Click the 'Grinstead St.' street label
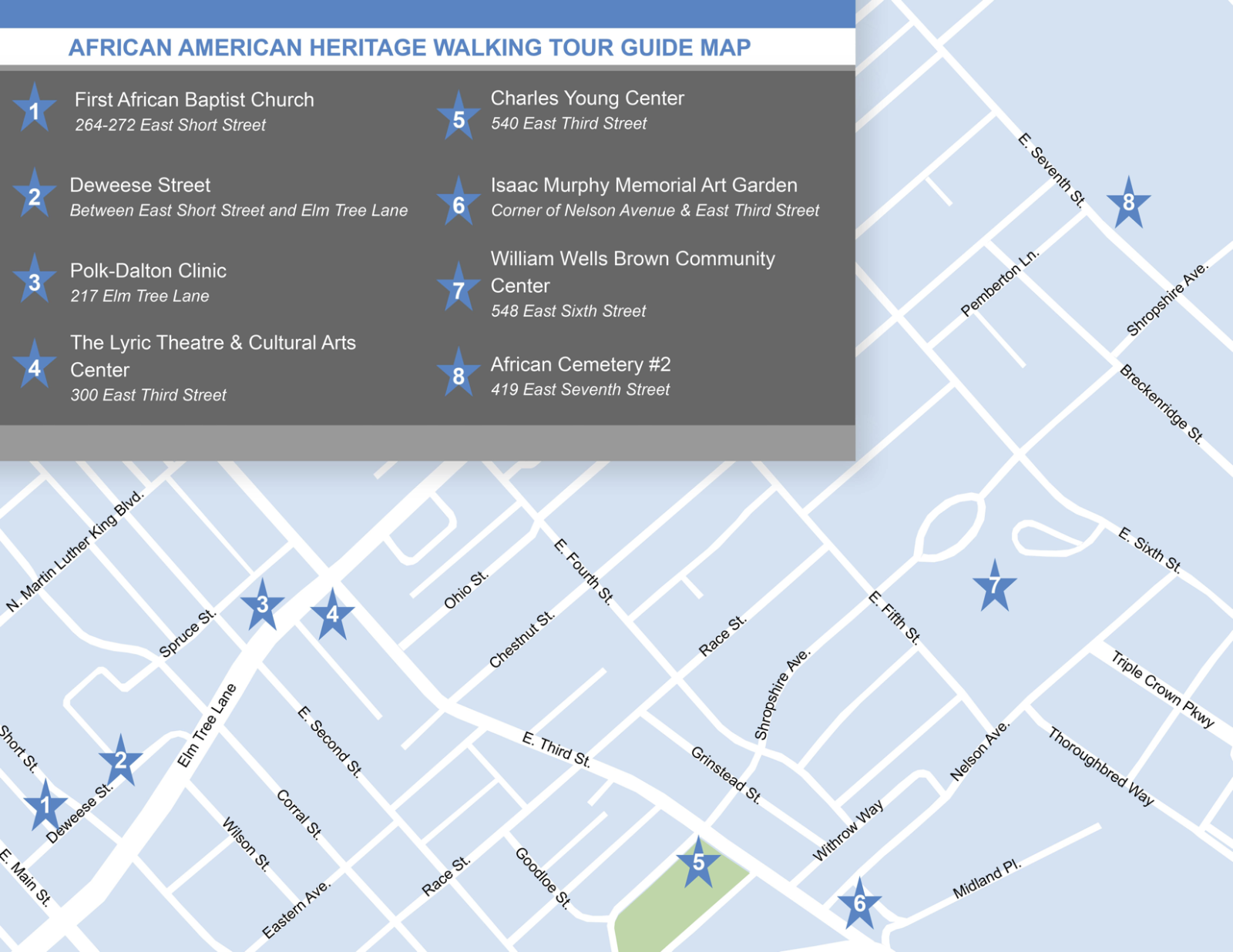The image size is (1233, 952). point(726,775)
